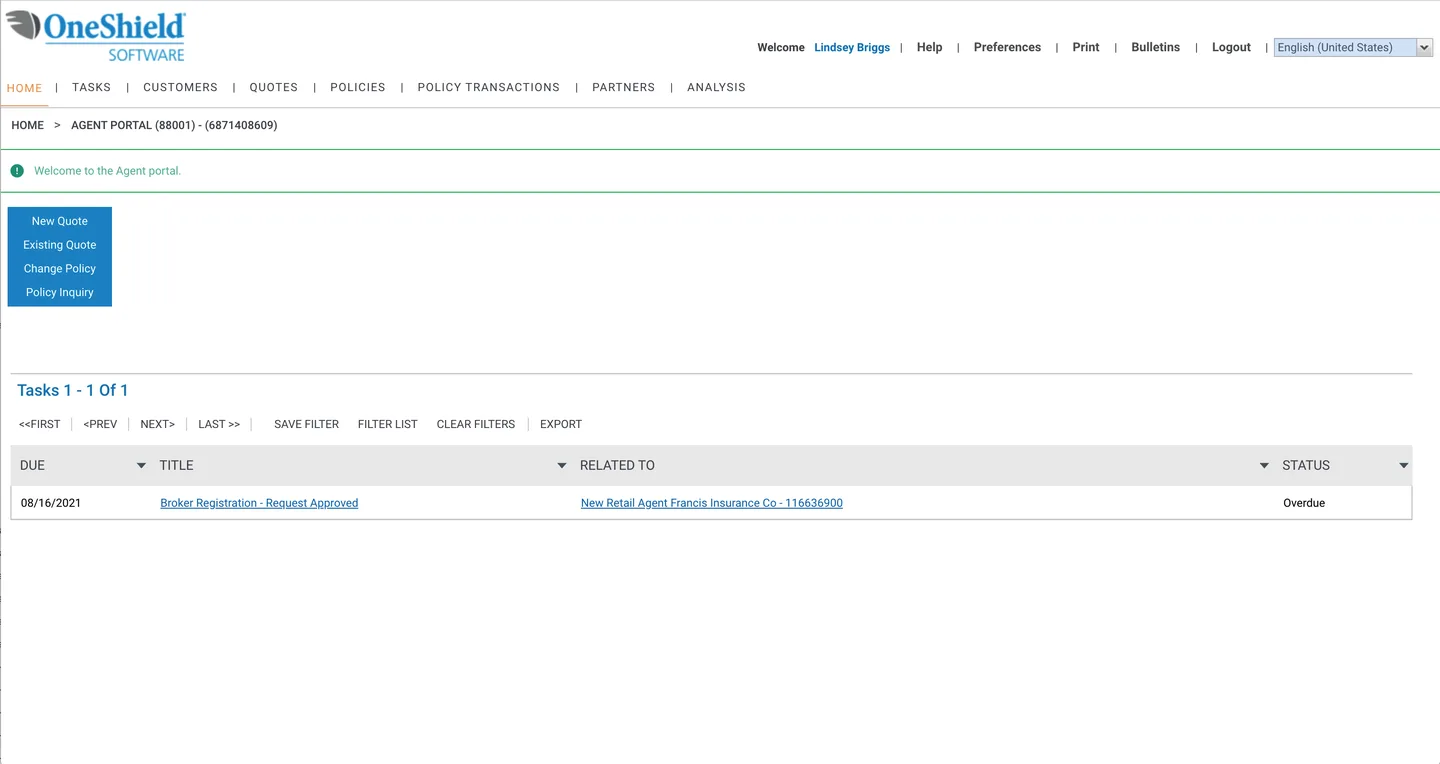The image size is (1440, 764).
Task: Open the Lindsey Briggs user profile
Action: [851, 47]
